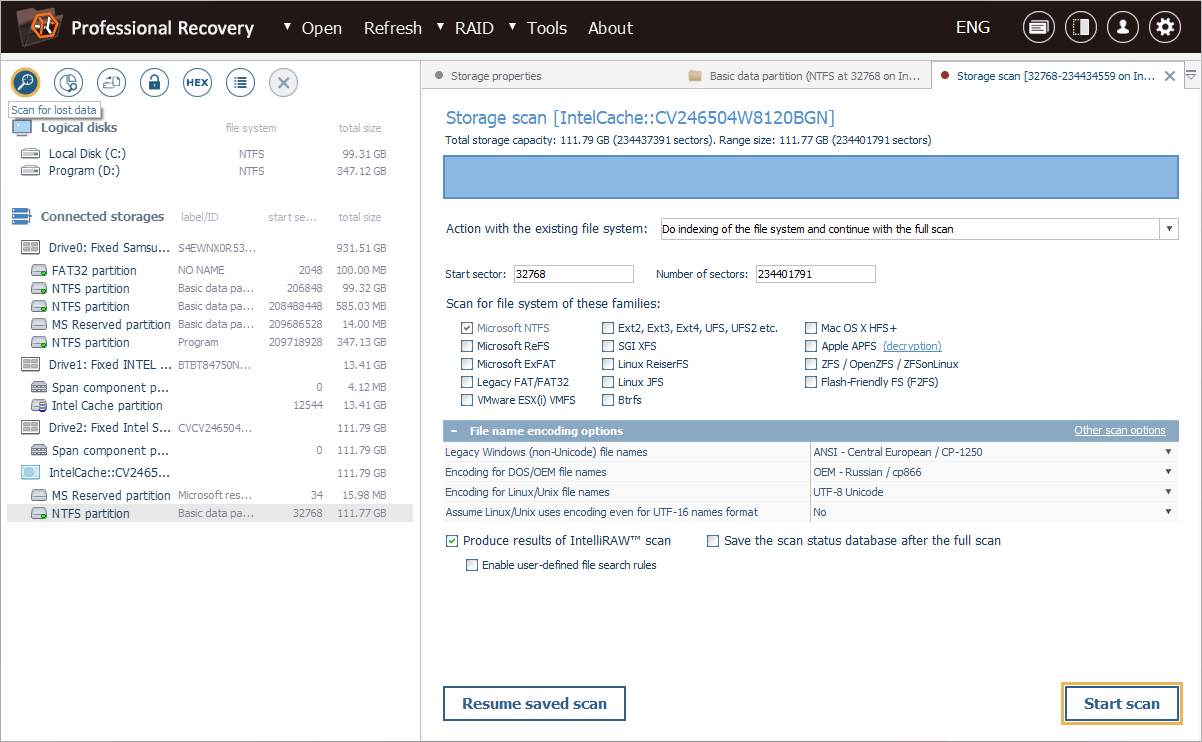This screenshot has height=742, width=1202.
Task: Click the grey X close-storage toolbar icon
Action: point(283,82)
